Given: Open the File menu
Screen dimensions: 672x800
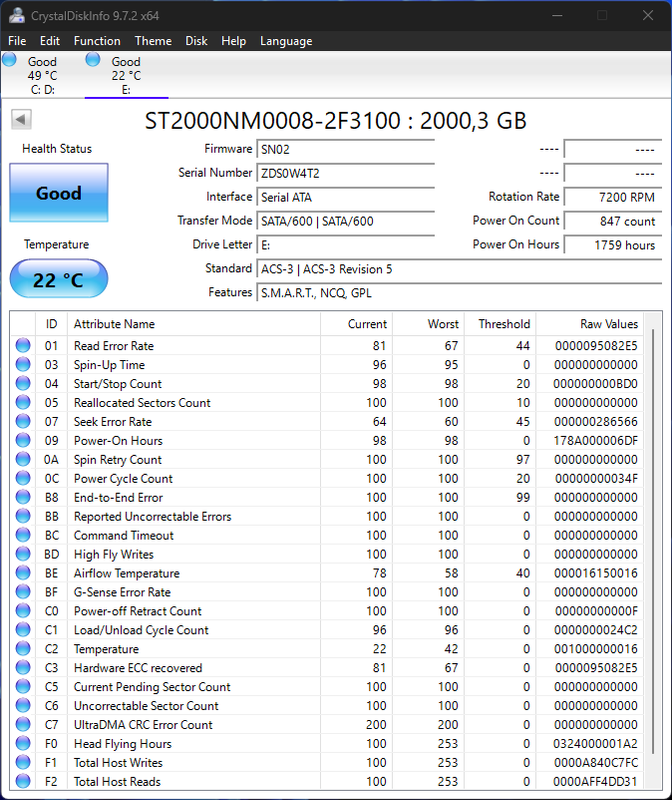Looking at the screenshot, I should (x=17, y=41).
